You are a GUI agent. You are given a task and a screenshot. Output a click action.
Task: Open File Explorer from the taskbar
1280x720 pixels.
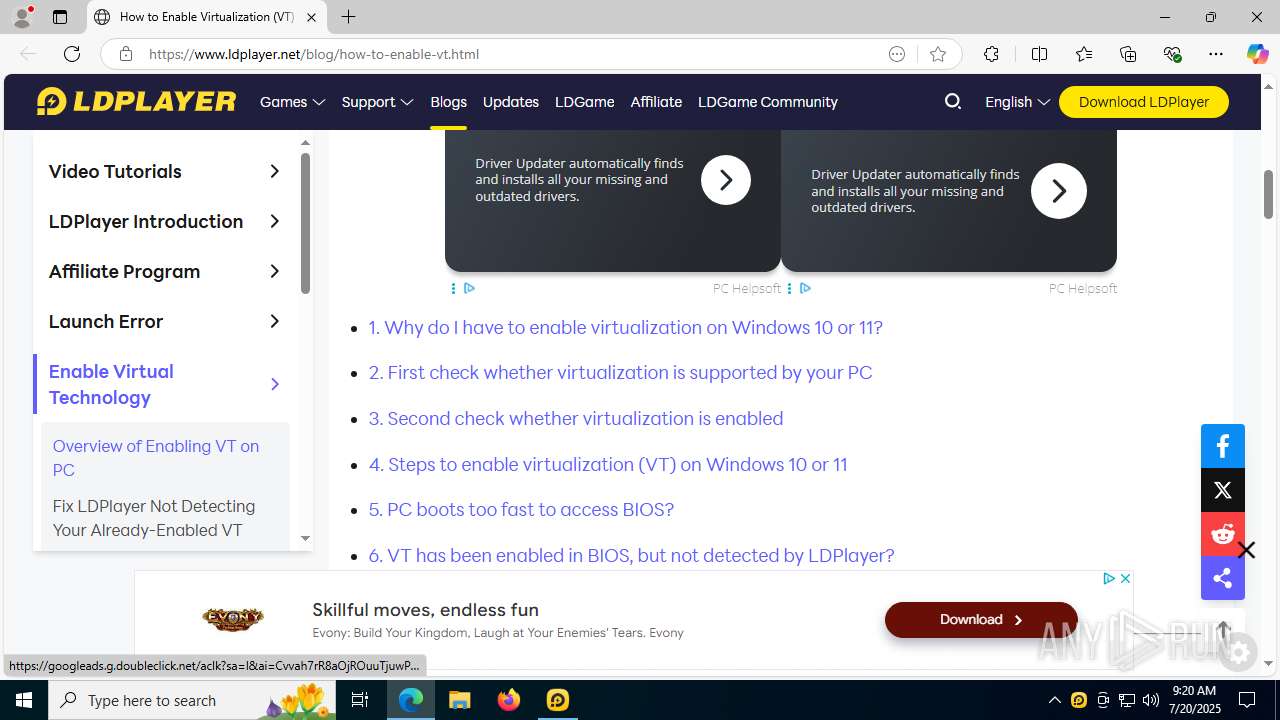pyautogui.click(x=459, y=700)
